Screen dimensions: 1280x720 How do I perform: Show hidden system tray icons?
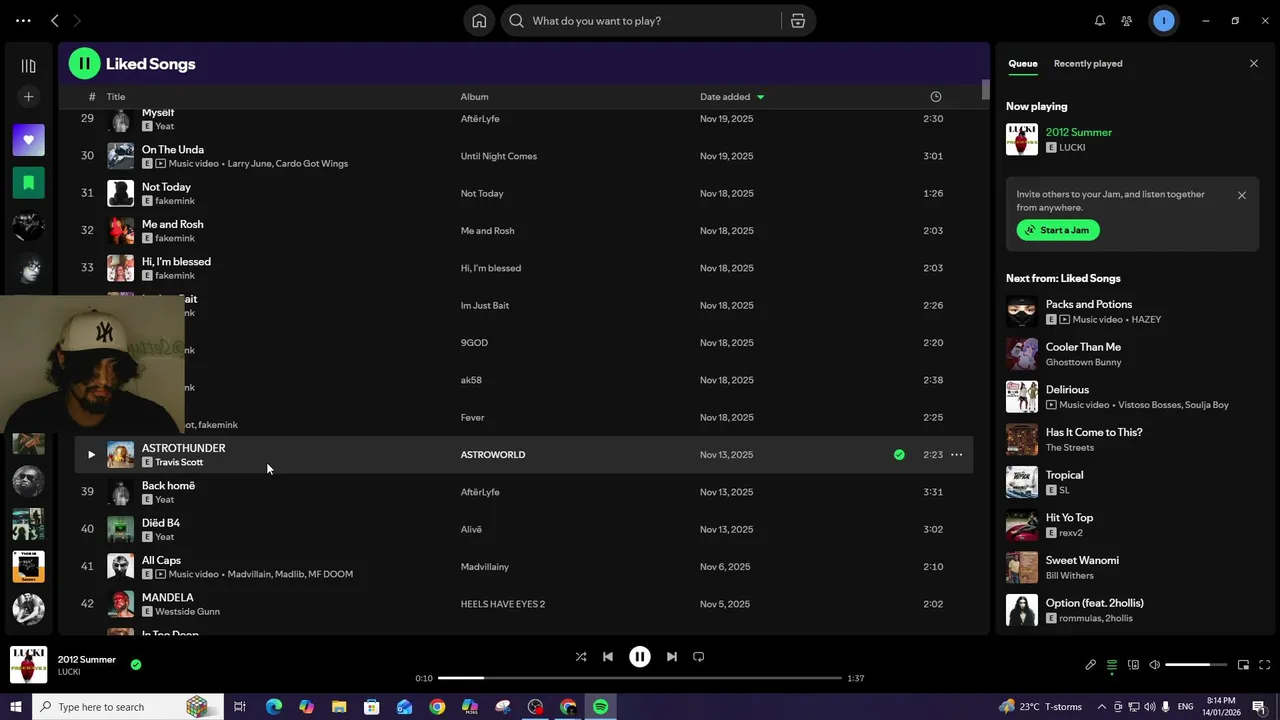click(x=1102, y=707)
